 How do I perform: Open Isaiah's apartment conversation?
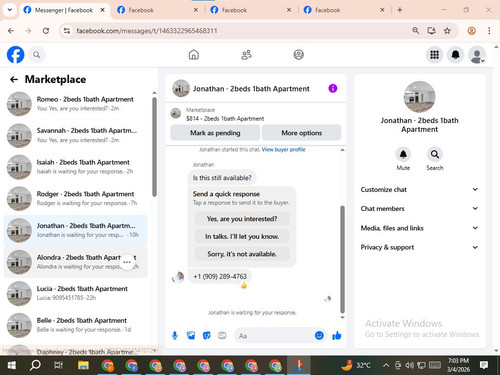tap(75, 167)
